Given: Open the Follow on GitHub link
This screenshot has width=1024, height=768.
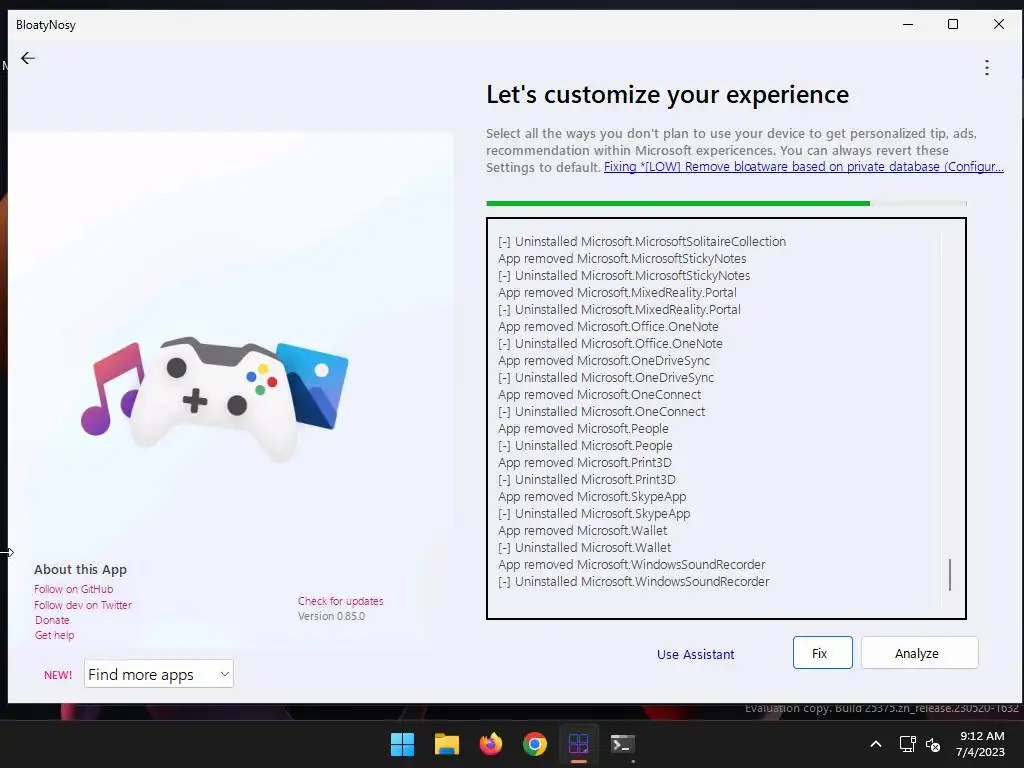Looking at the screenshot, I should (x=73, y=589).
